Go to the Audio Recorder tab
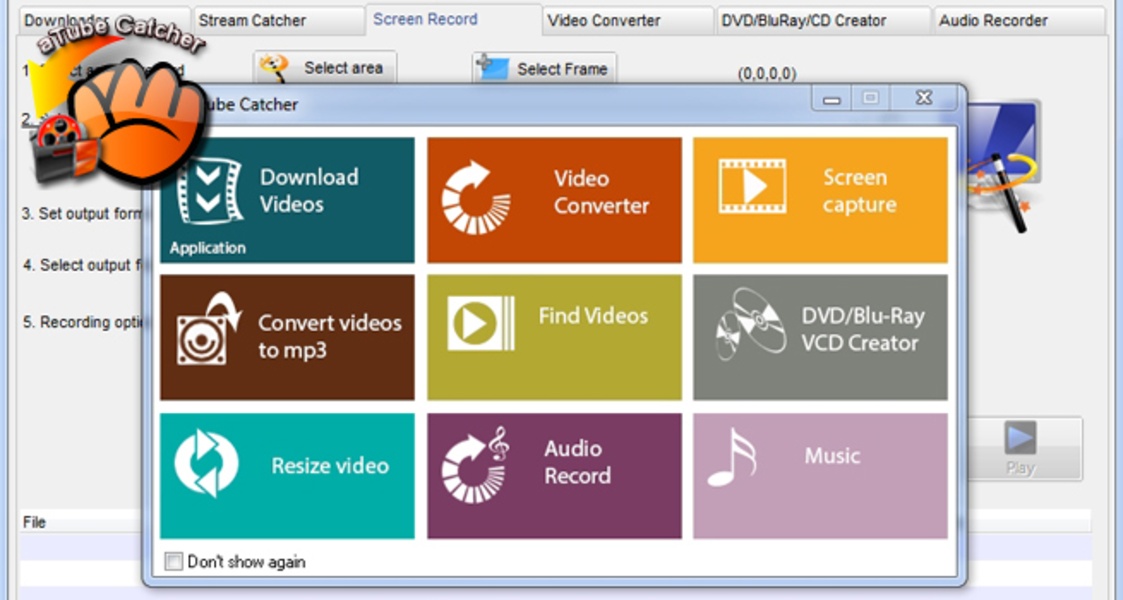Viewport: 1123px width, 600px height. [x=993, y=20]
